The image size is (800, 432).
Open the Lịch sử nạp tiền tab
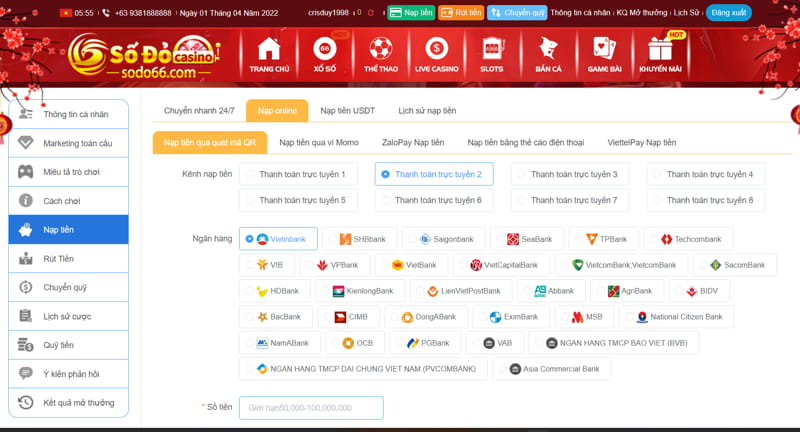(427, 111)
